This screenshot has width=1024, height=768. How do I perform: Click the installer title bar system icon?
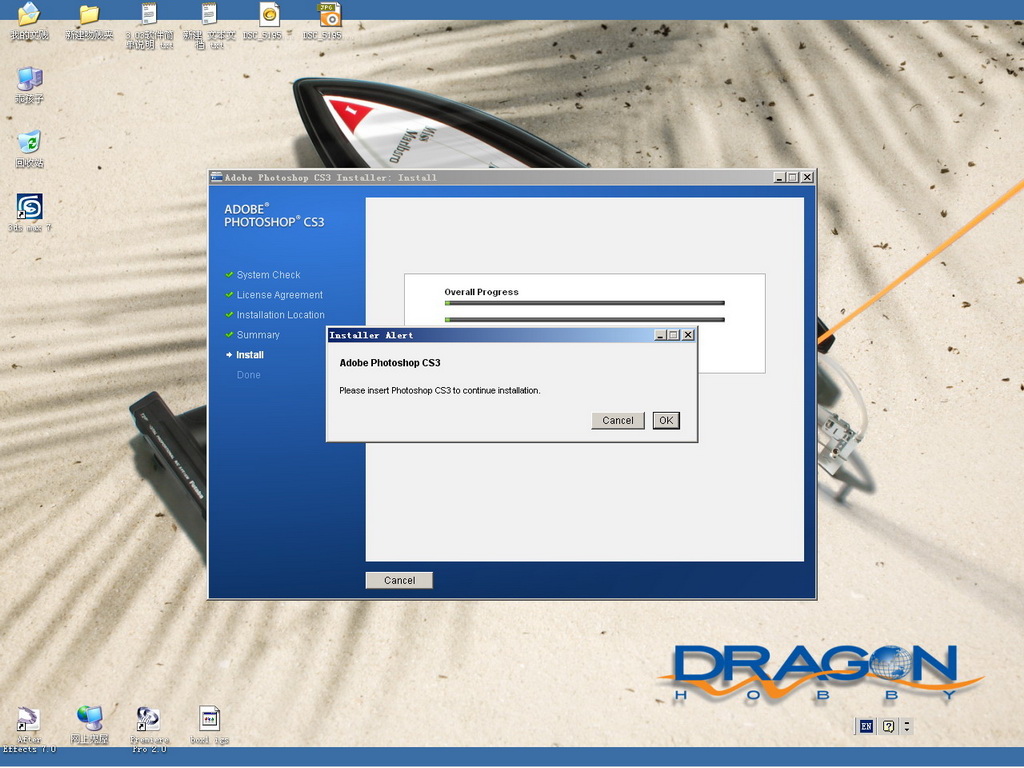(x=216, y=177)
